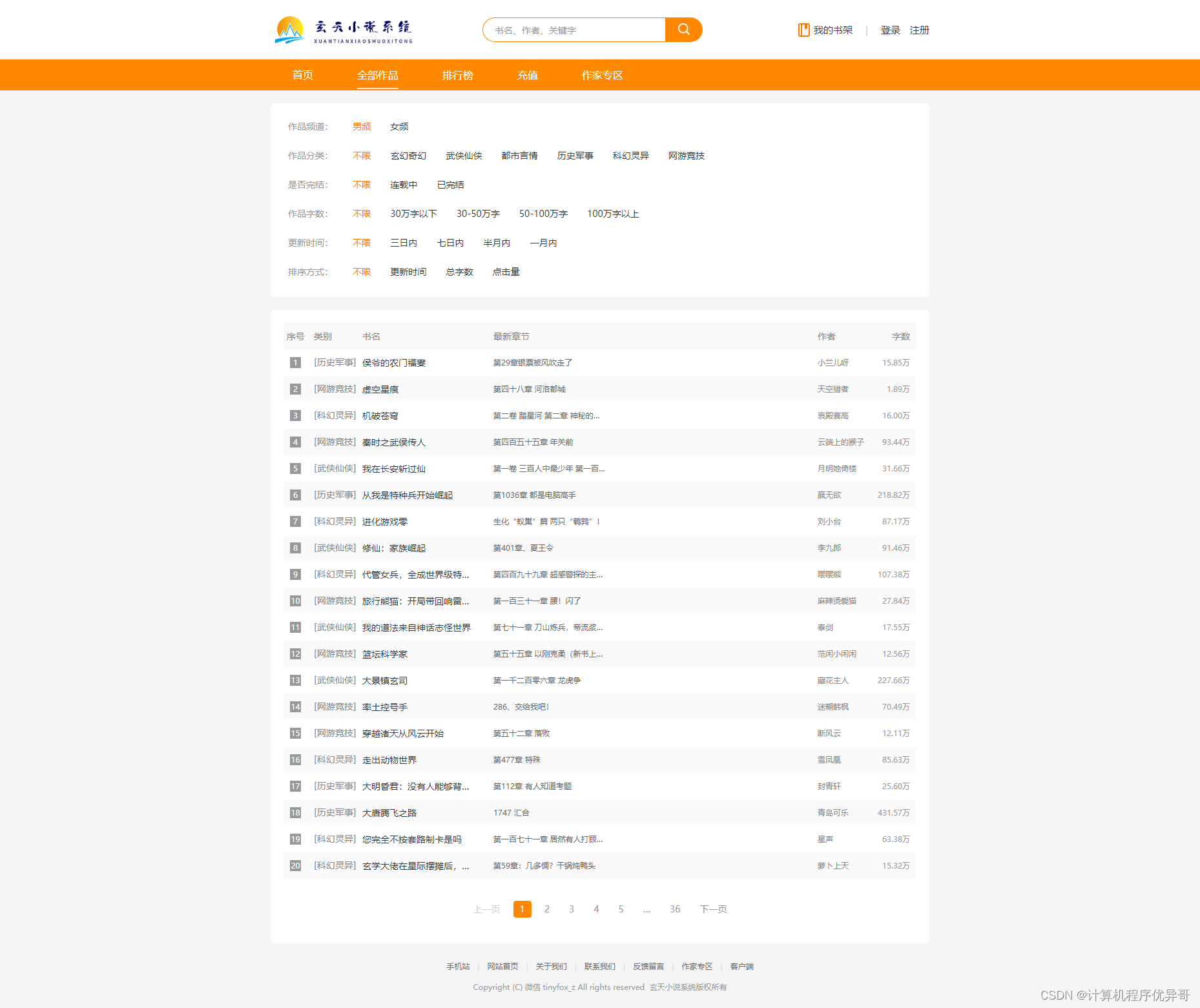The height and width of the screenshot is (1008, 1200).
Task: Open latest chapter 第1036章 都是电脑高手
Action: click(535, 495)
